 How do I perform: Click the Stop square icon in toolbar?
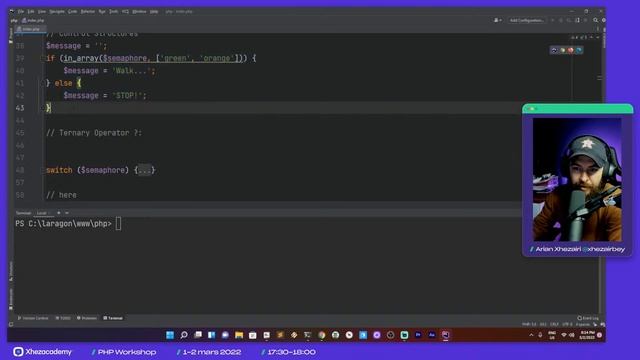pos(585,20)
